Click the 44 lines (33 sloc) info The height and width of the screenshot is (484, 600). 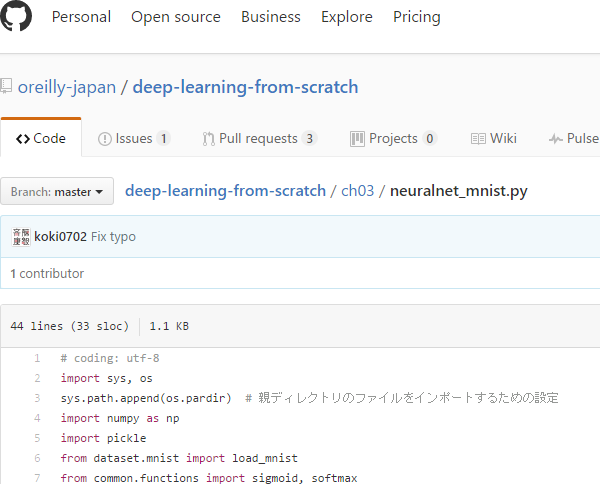[x=70, y=326]
